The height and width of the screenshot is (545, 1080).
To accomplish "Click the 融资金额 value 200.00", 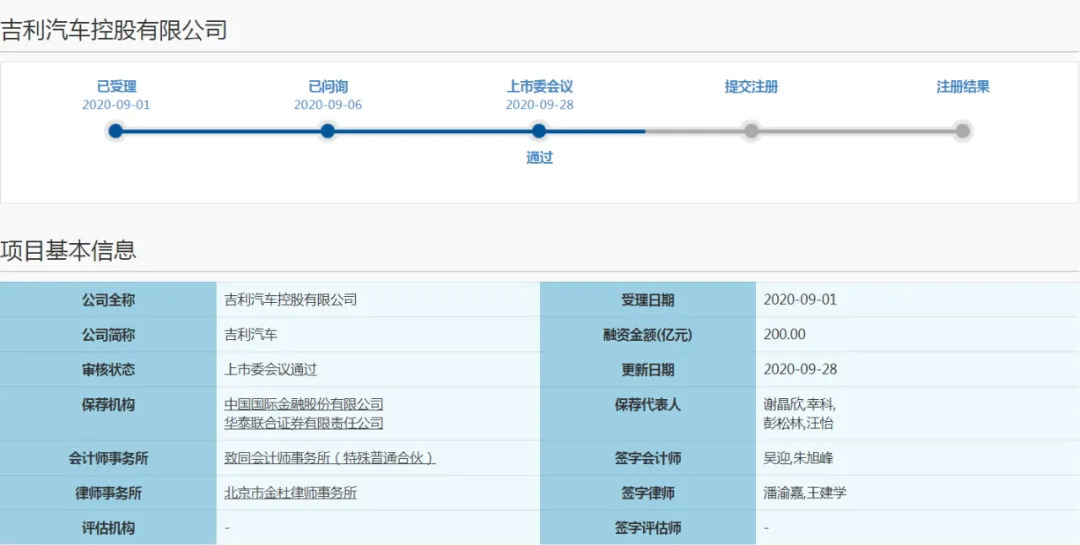I will pyautogui.click(x=784, y=334).
